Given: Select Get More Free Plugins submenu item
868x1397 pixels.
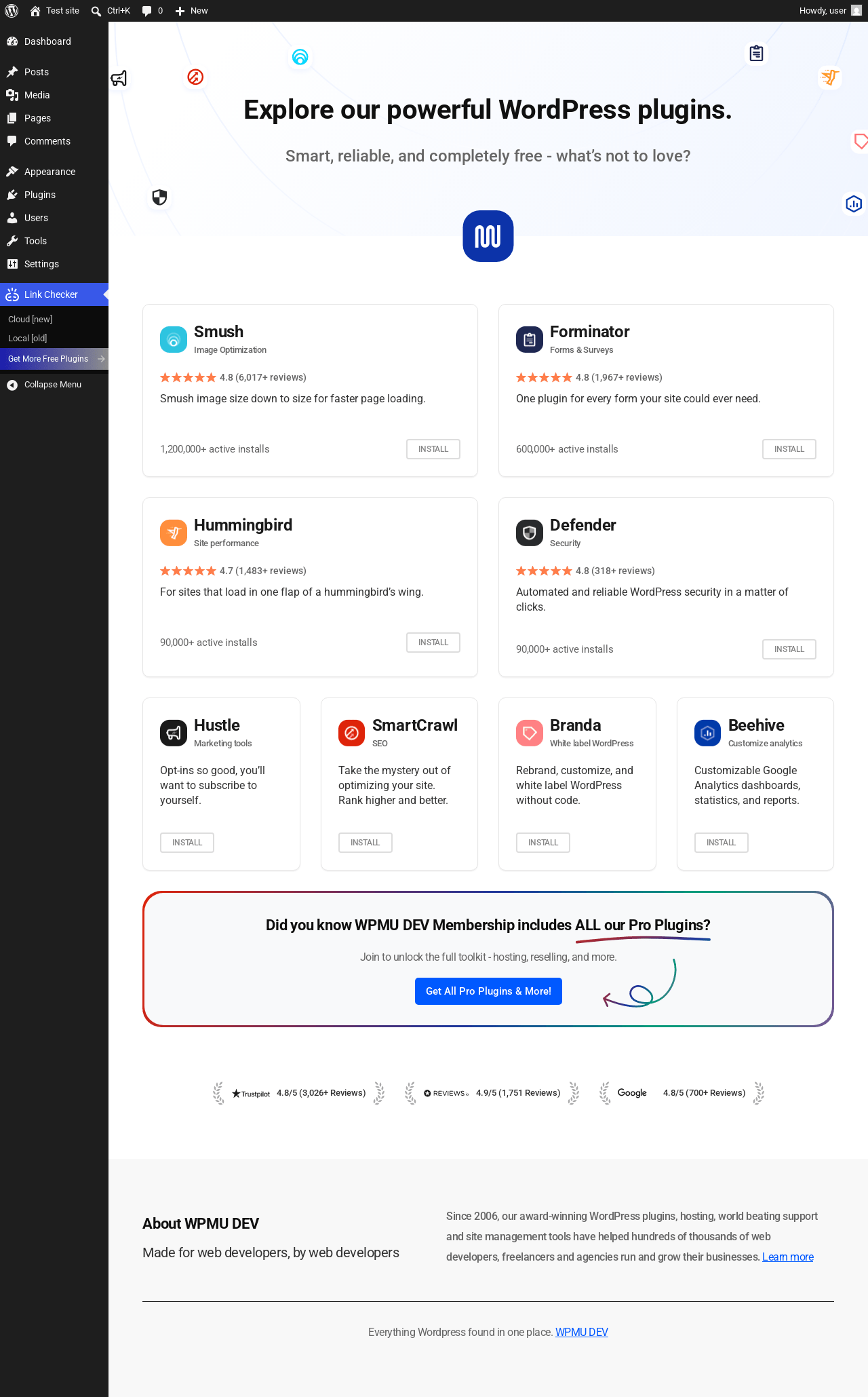Looking at the screenshot, I should pyautogui.click(x=54, y=359).
